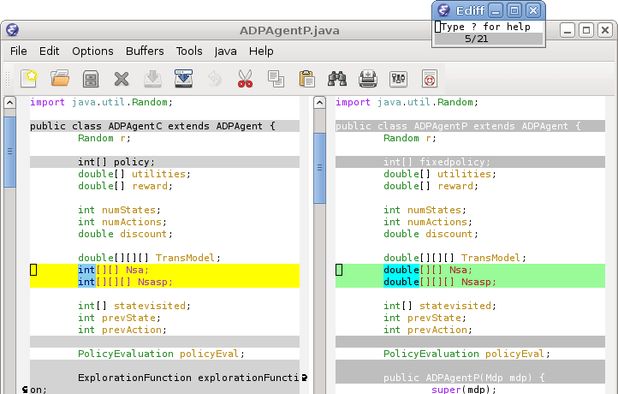Create a new file with toolbar icon
This screenshot has height=394, width=618.
pyautogui.click(x=29, y=78)
